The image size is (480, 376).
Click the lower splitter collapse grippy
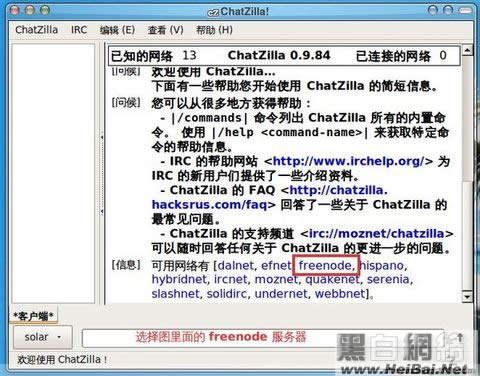pos(102,211)
